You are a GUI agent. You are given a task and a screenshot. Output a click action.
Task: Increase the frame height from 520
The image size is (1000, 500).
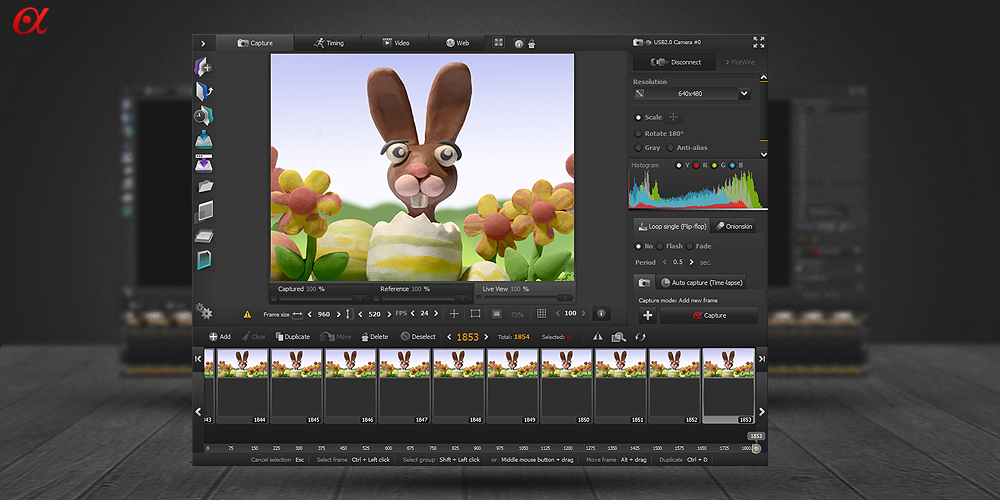[389, 314]
